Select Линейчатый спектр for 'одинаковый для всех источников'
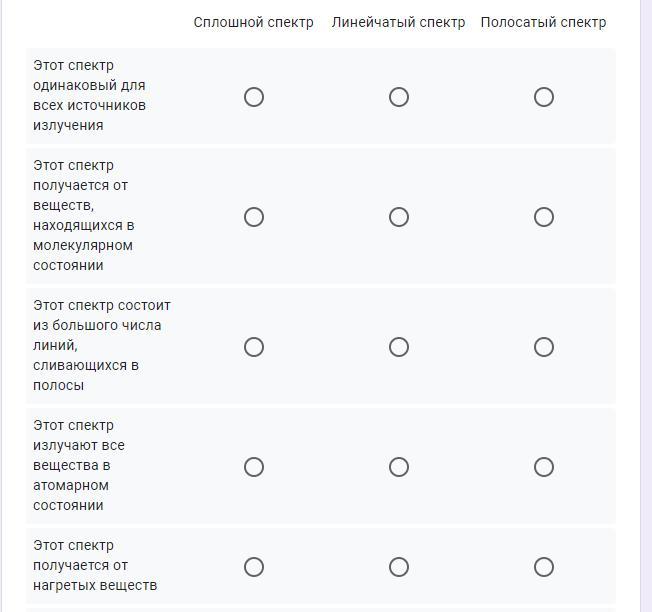The image size is (652, 612). (x=399, y=97)
